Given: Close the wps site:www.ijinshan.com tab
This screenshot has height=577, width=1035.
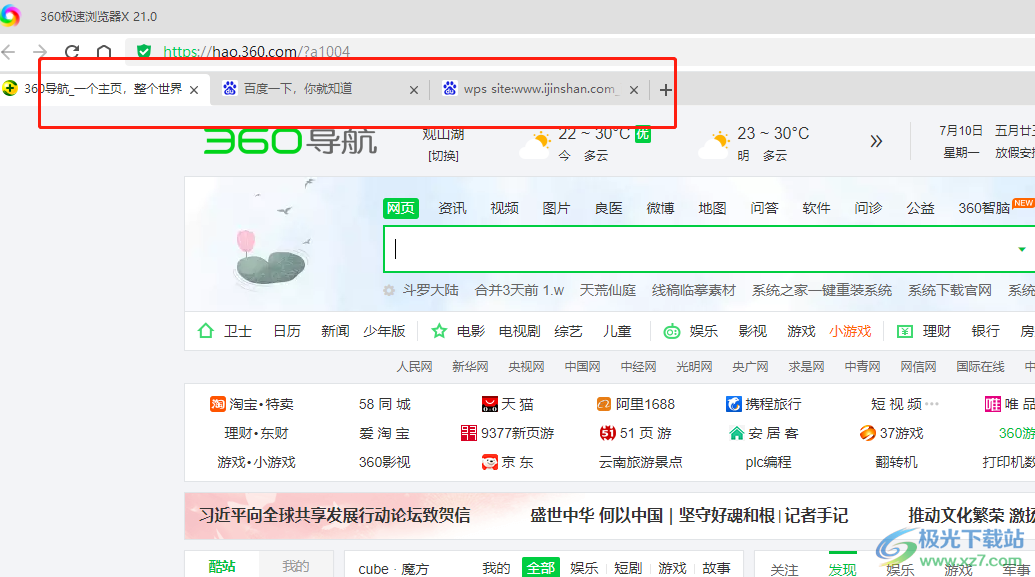Looking at the screenshot, I should pos(634,90).
